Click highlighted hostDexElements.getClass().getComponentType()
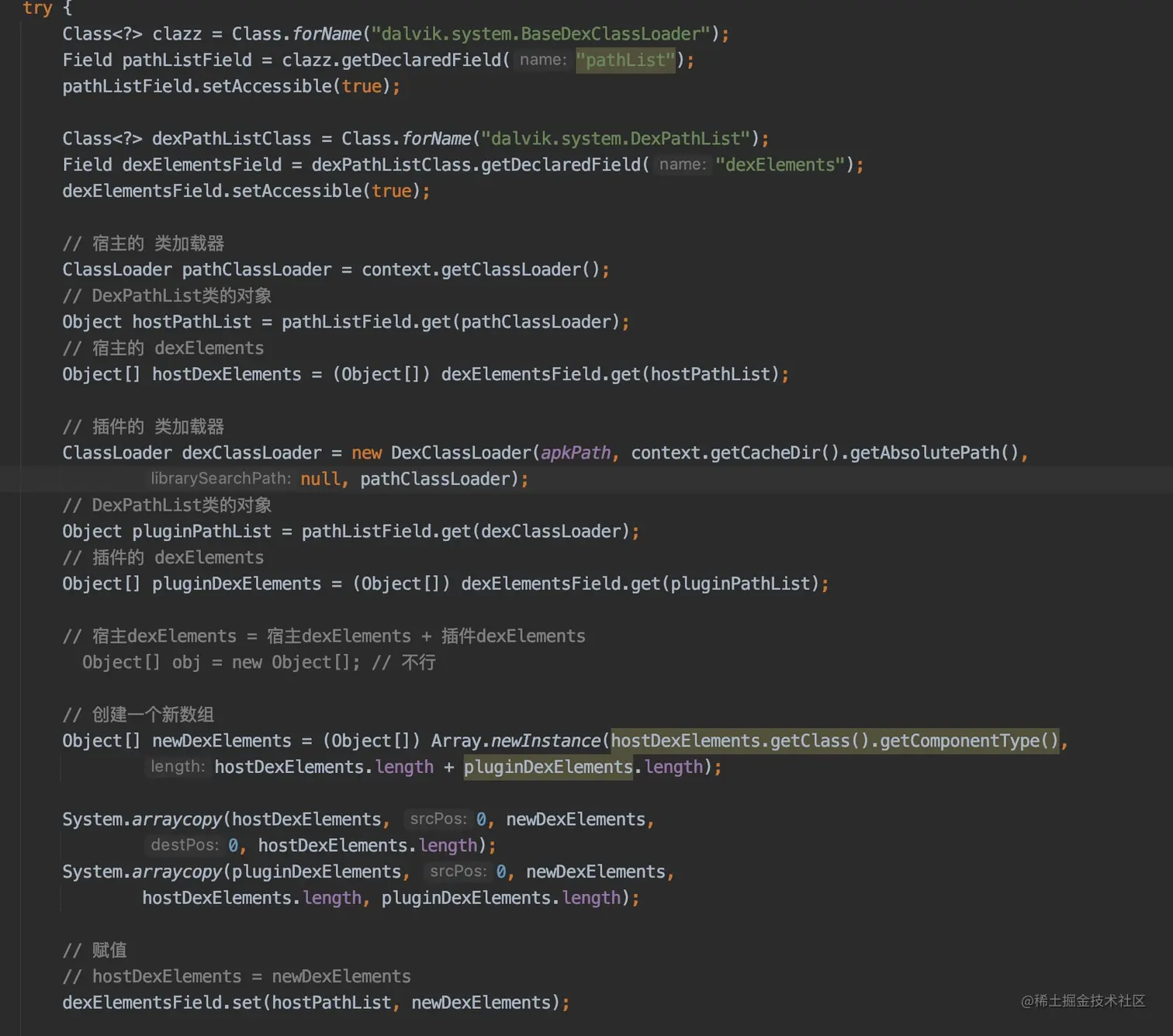Image resolution: width=1173 pixels, height=1036 pixels. 835,740
